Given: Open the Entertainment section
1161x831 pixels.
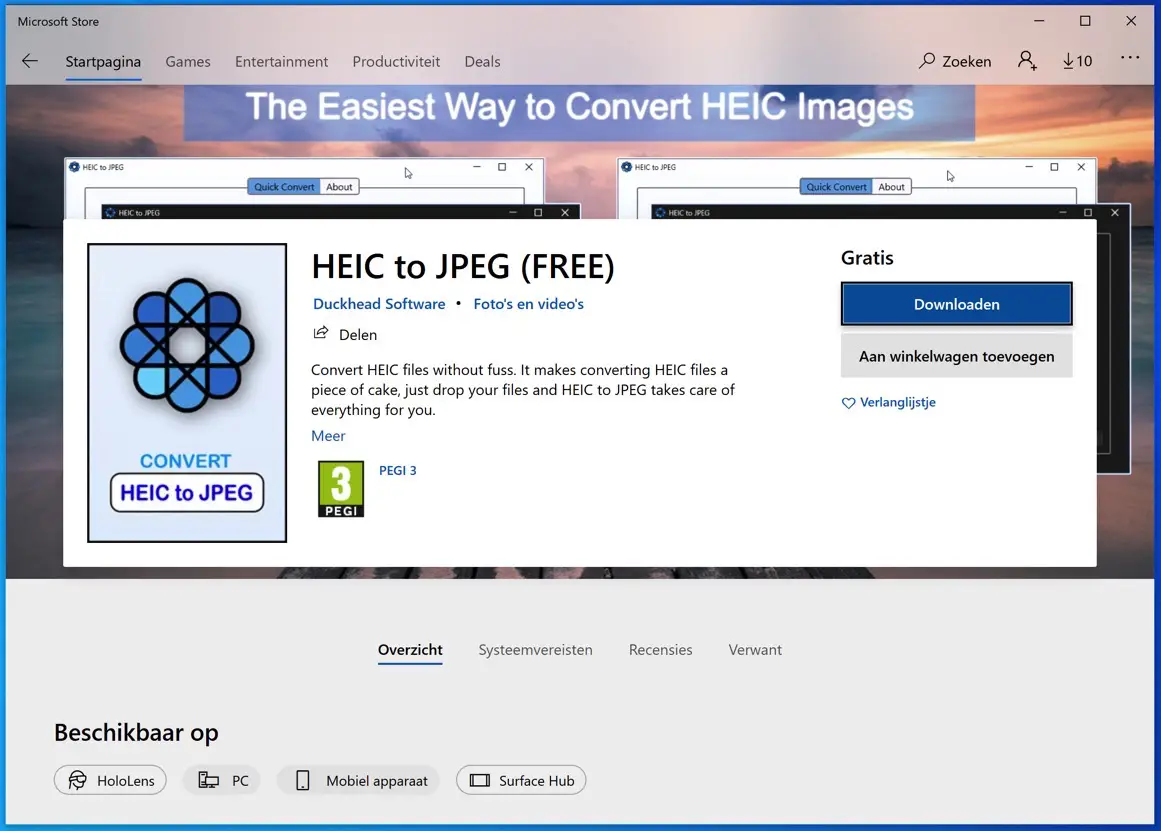Looking at the screenshot, I should pyautogui.click(x=281, y=61).
